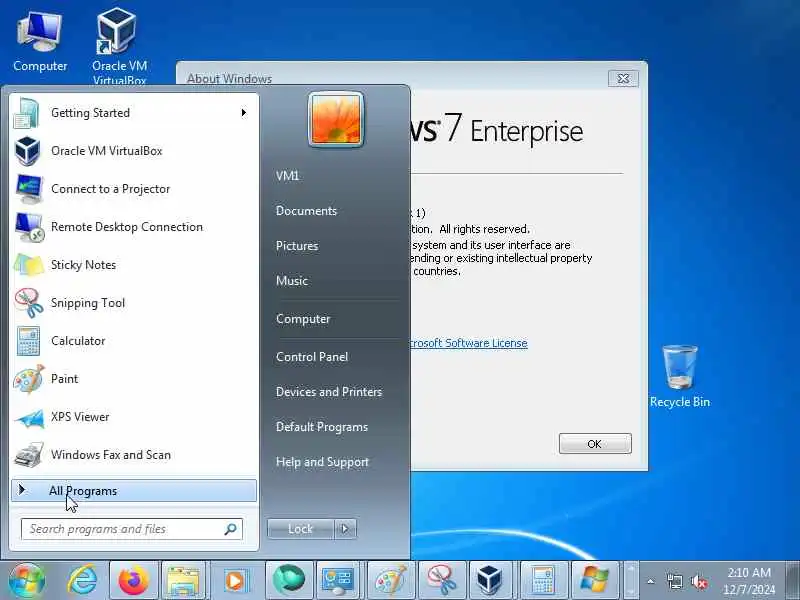800x600 pixels.
Task: Click the Connect to a Projector icon
Action: click(x=29, y=189)
